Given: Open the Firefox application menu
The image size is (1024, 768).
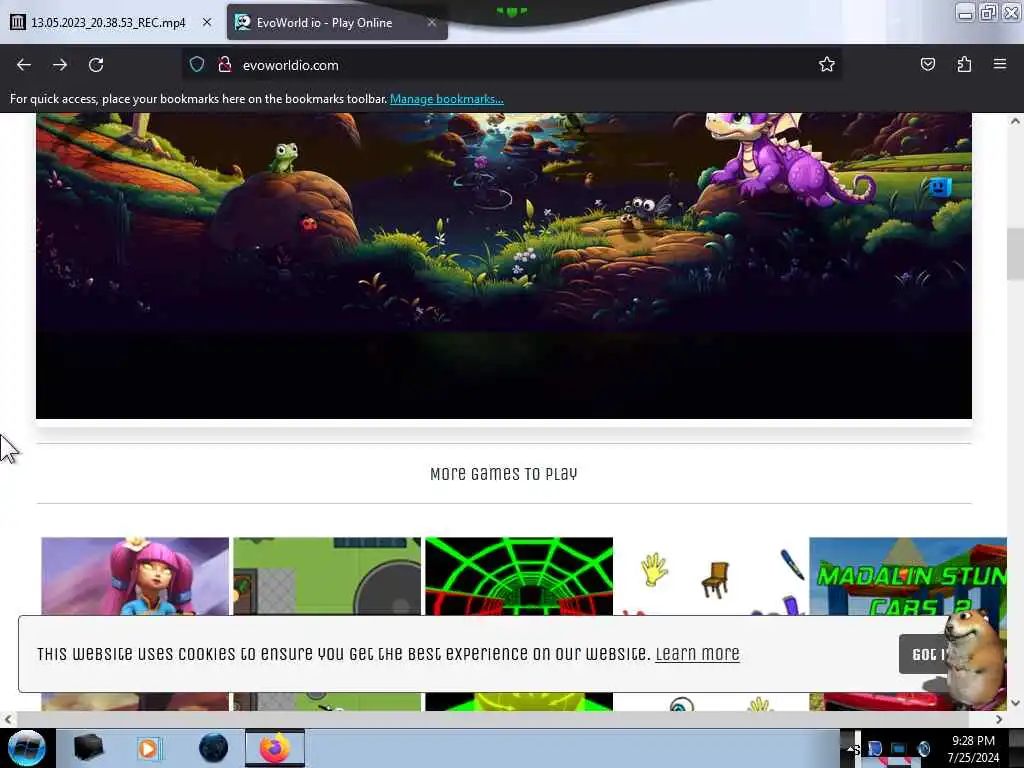Looking at the screenshot, I should coord(1000,64).
